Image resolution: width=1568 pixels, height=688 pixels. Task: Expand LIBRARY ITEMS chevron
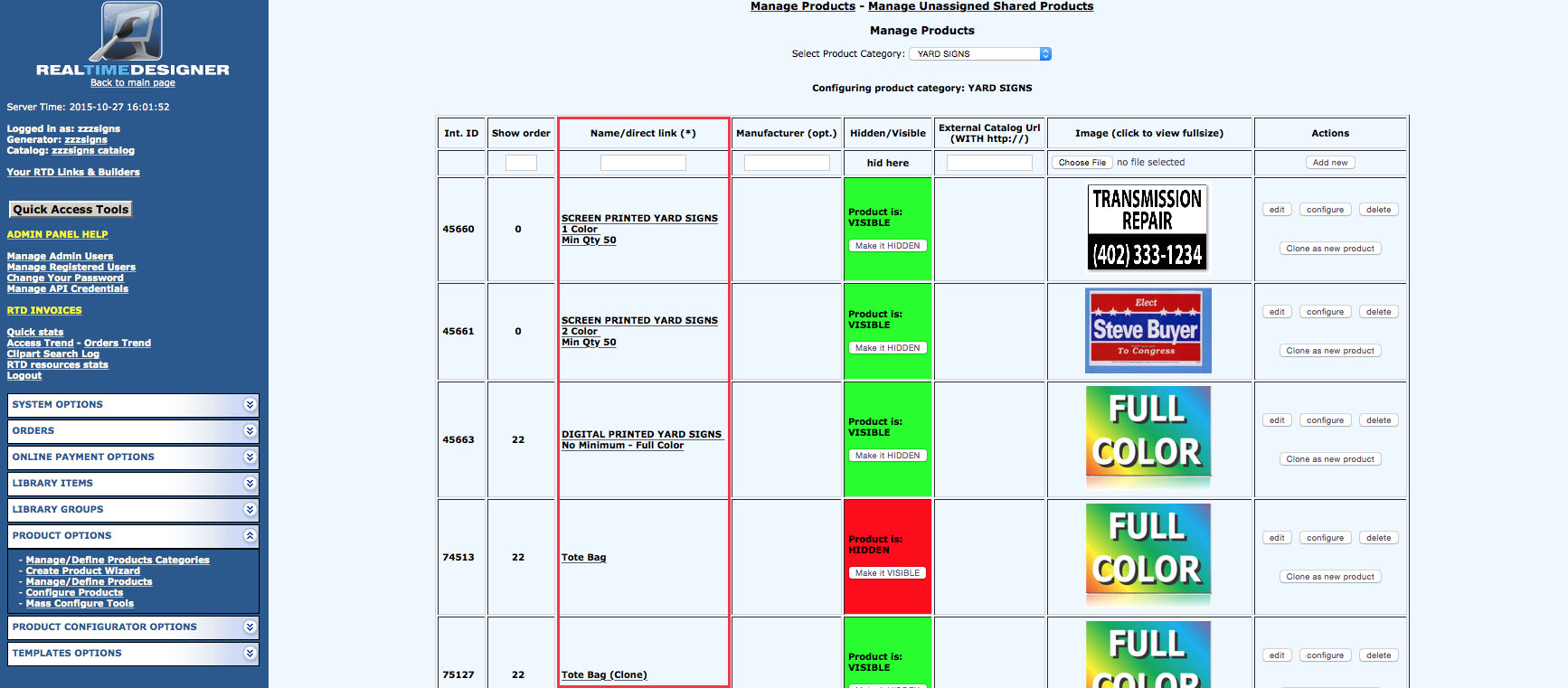(250, 484)
